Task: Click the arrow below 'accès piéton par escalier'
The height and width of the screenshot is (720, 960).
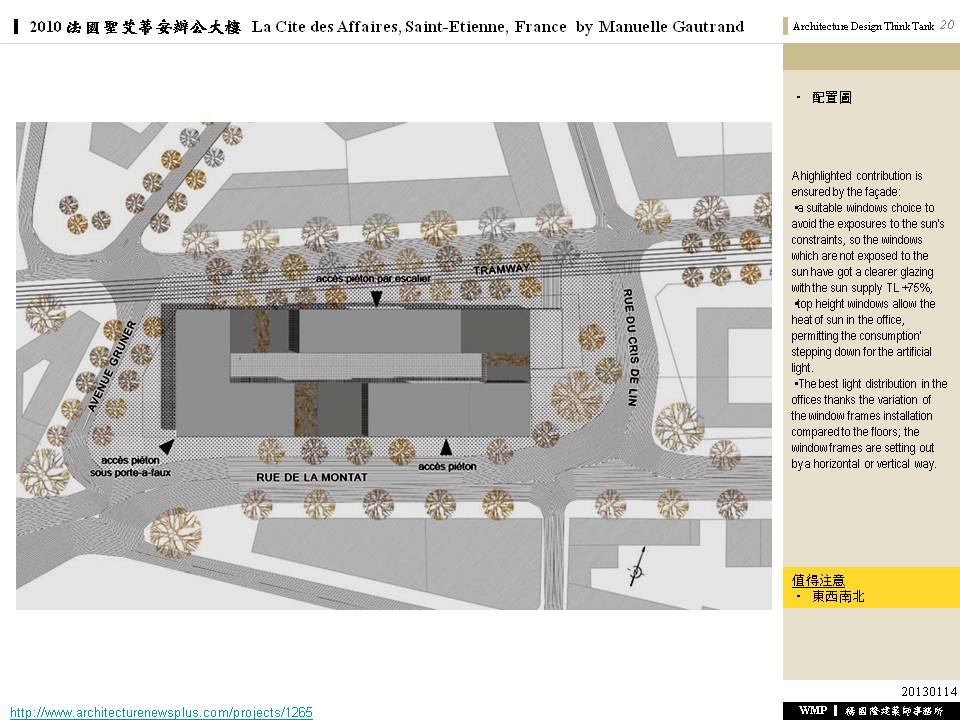Action: pos(377,298)
